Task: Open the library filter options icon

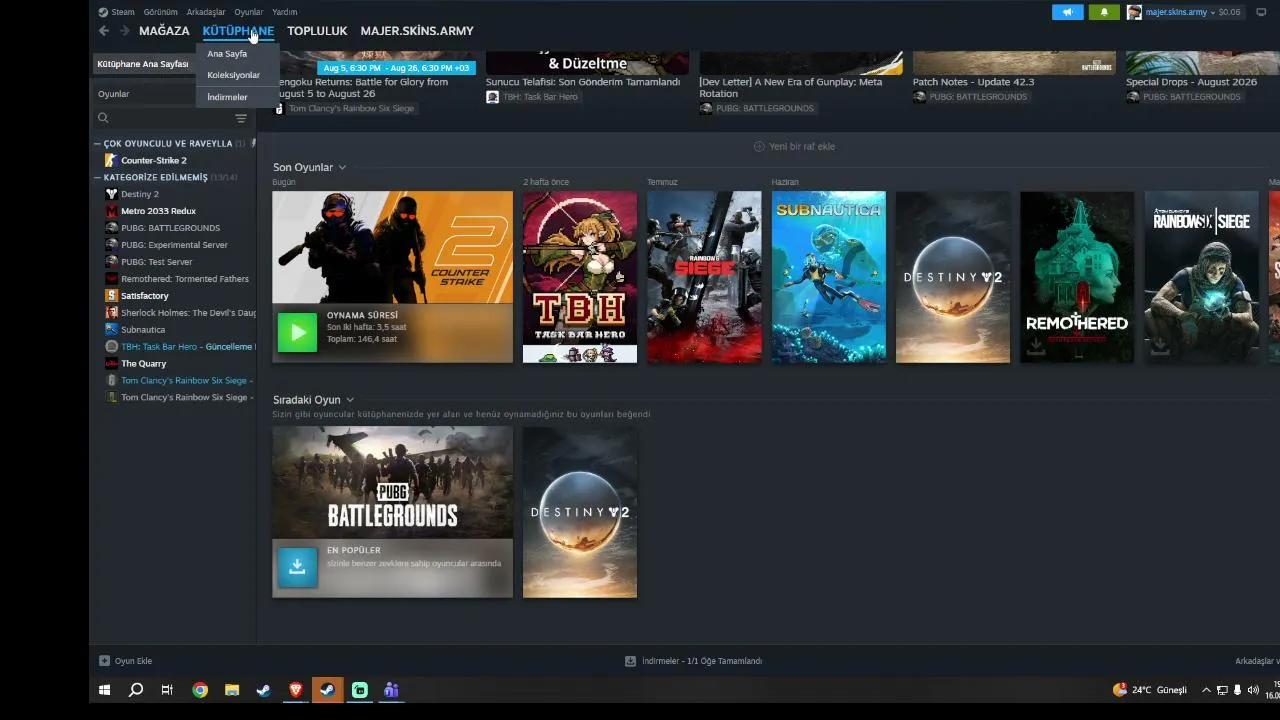Action: coord(241,118)
